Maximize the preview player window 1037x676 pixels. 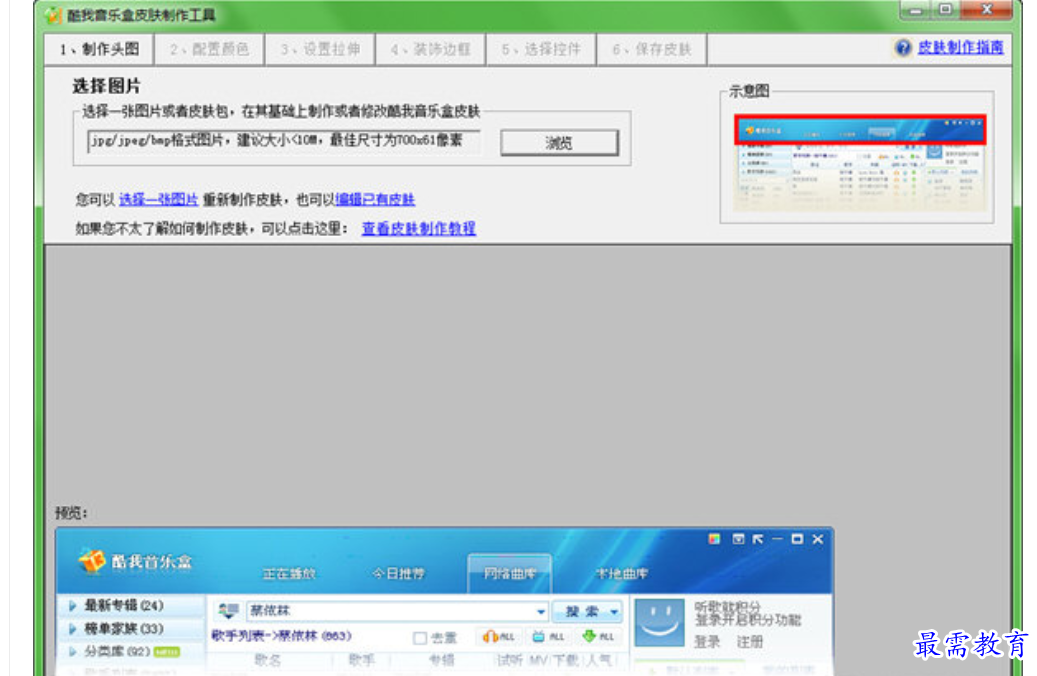797,539
